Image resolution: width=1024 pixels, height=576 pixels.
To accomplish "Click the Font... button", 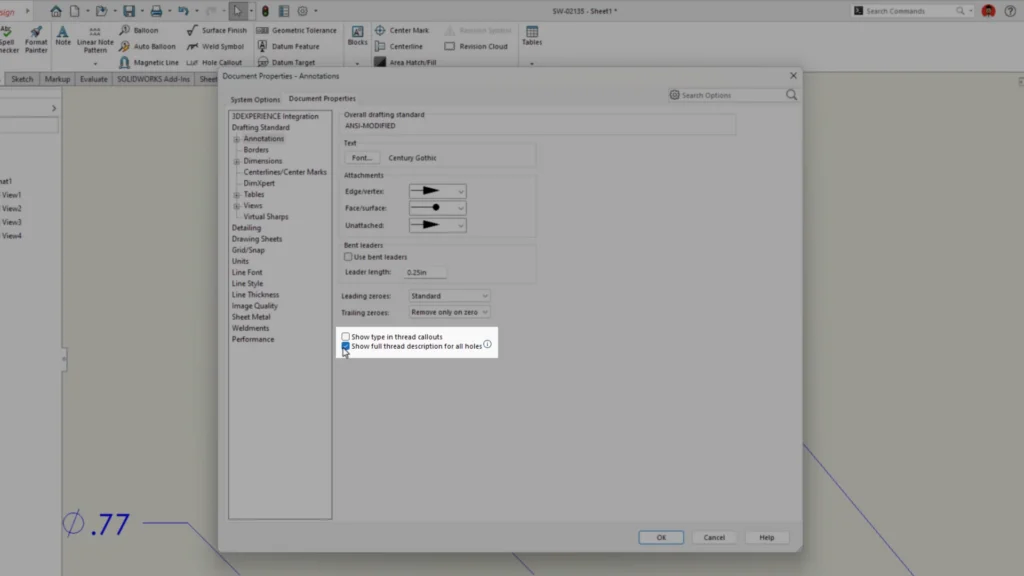I will [362, 158].
